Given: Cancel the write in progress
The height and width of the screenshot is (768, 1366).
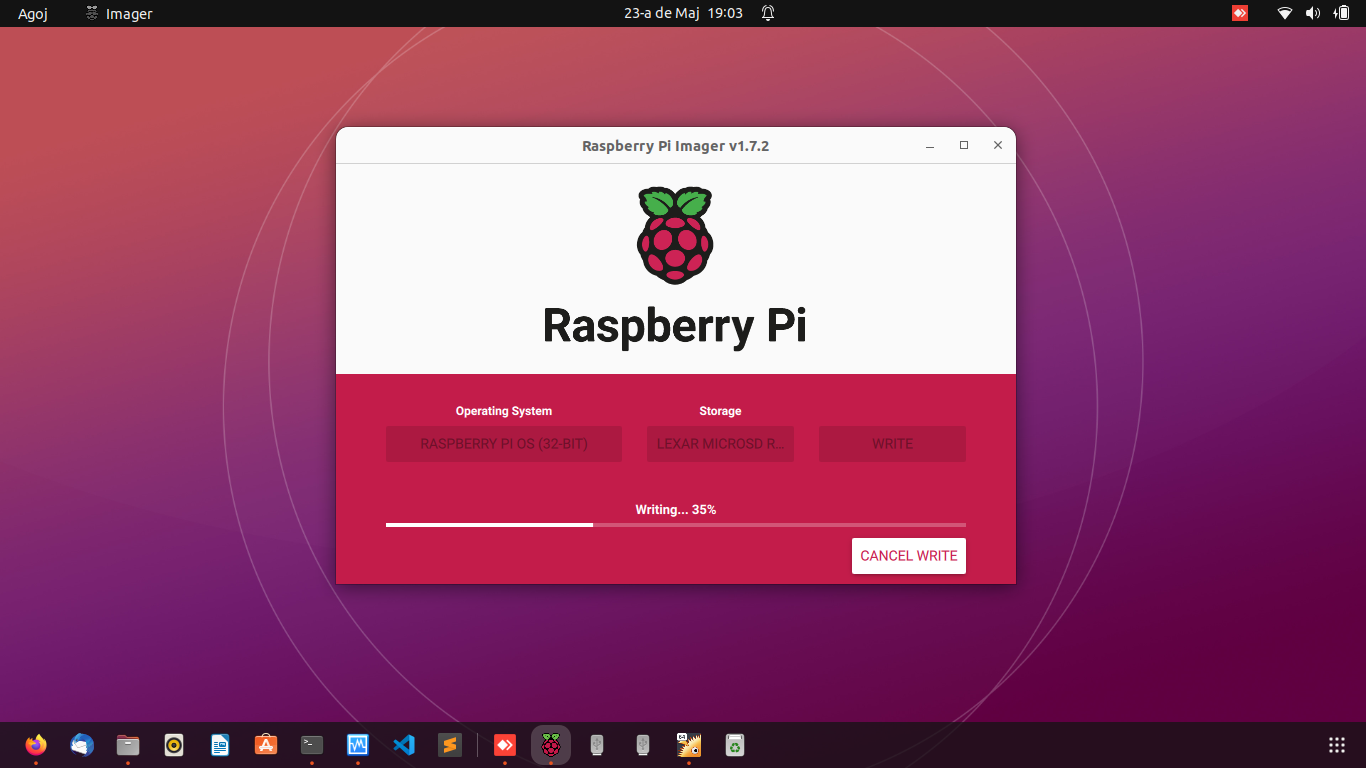Looking at the screenshot, I should coord(909,556).
